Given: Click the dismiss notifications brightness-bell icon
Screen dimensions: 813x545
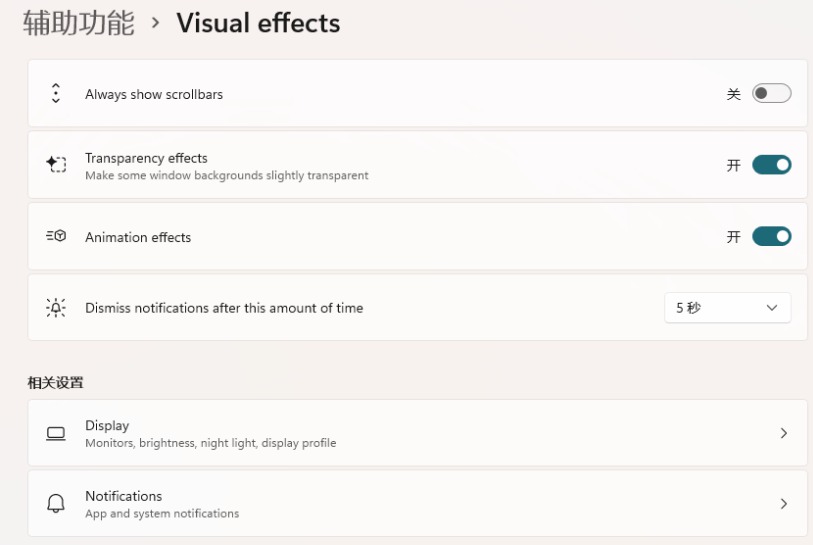Looking at the screenshot, I should point(56,308).
